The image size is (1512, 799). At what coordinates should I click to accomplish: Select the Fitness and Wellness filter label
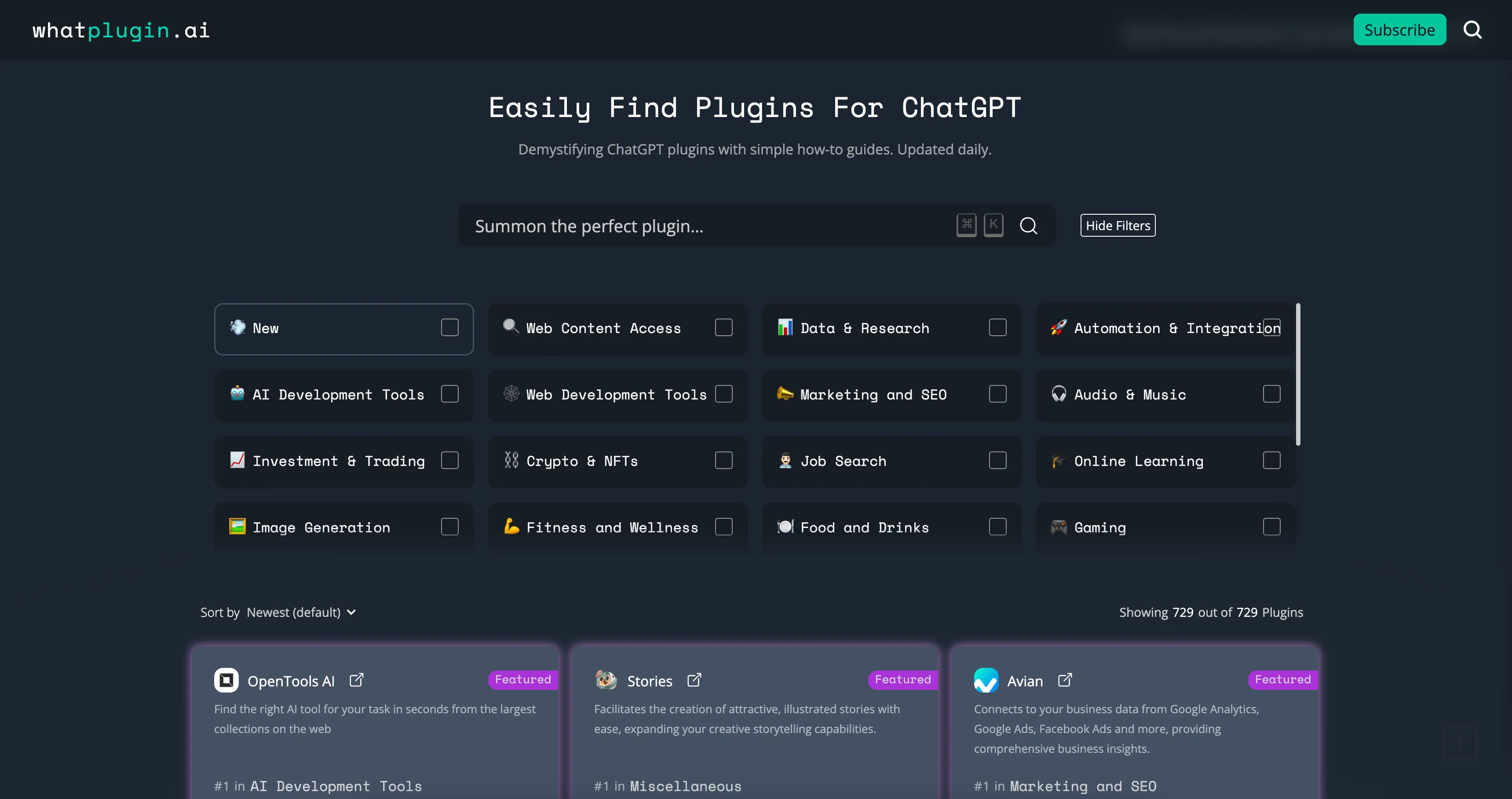(612, 528)
